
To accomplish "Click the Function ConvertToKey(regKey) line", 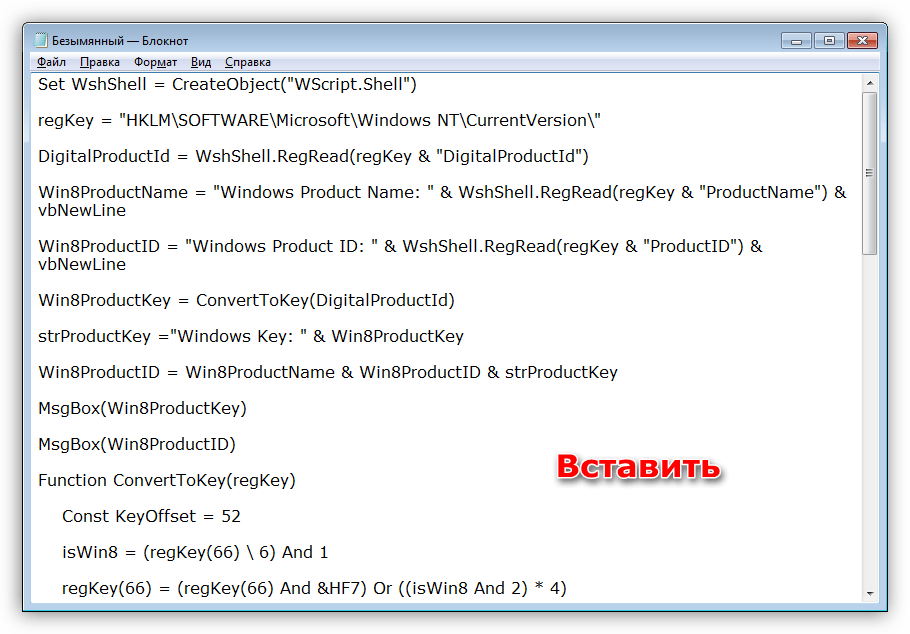I will [167, 480].
